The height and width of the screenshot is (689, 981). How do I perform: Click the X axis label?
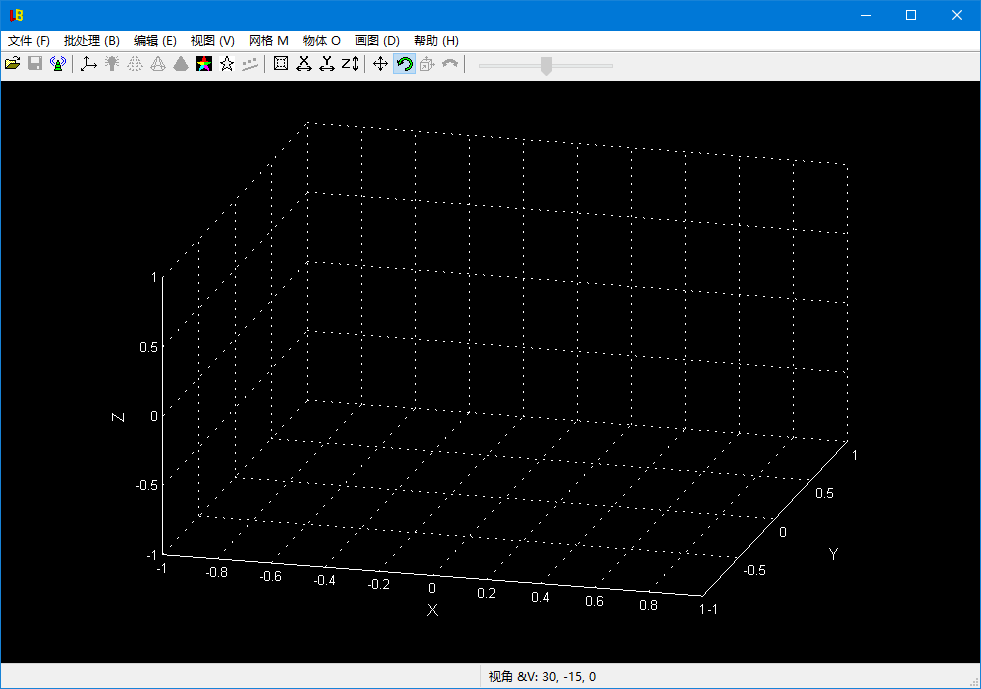click(x=432, y=610)
